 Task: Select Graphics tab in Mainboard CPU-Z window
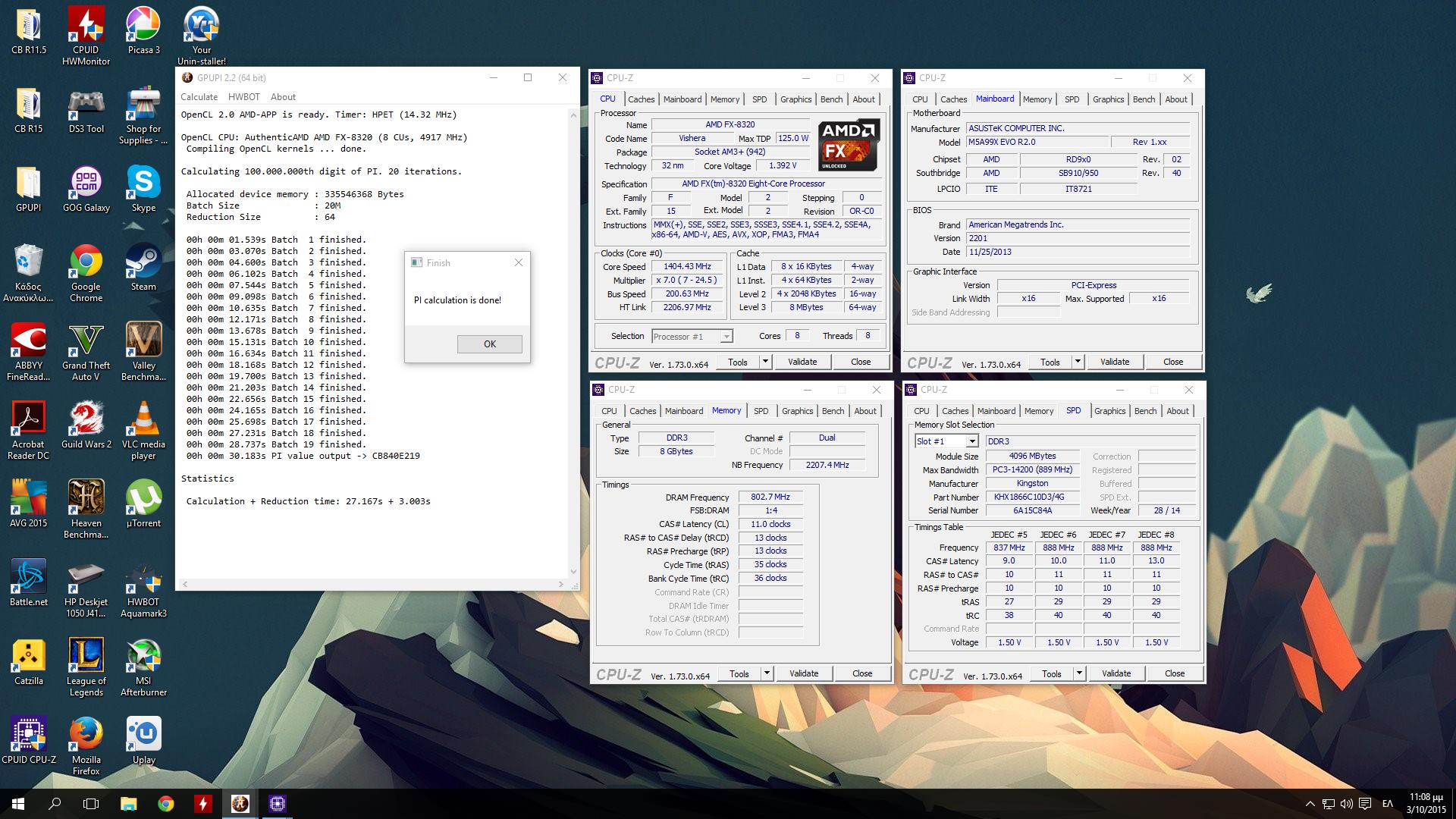pos(1108,99)
